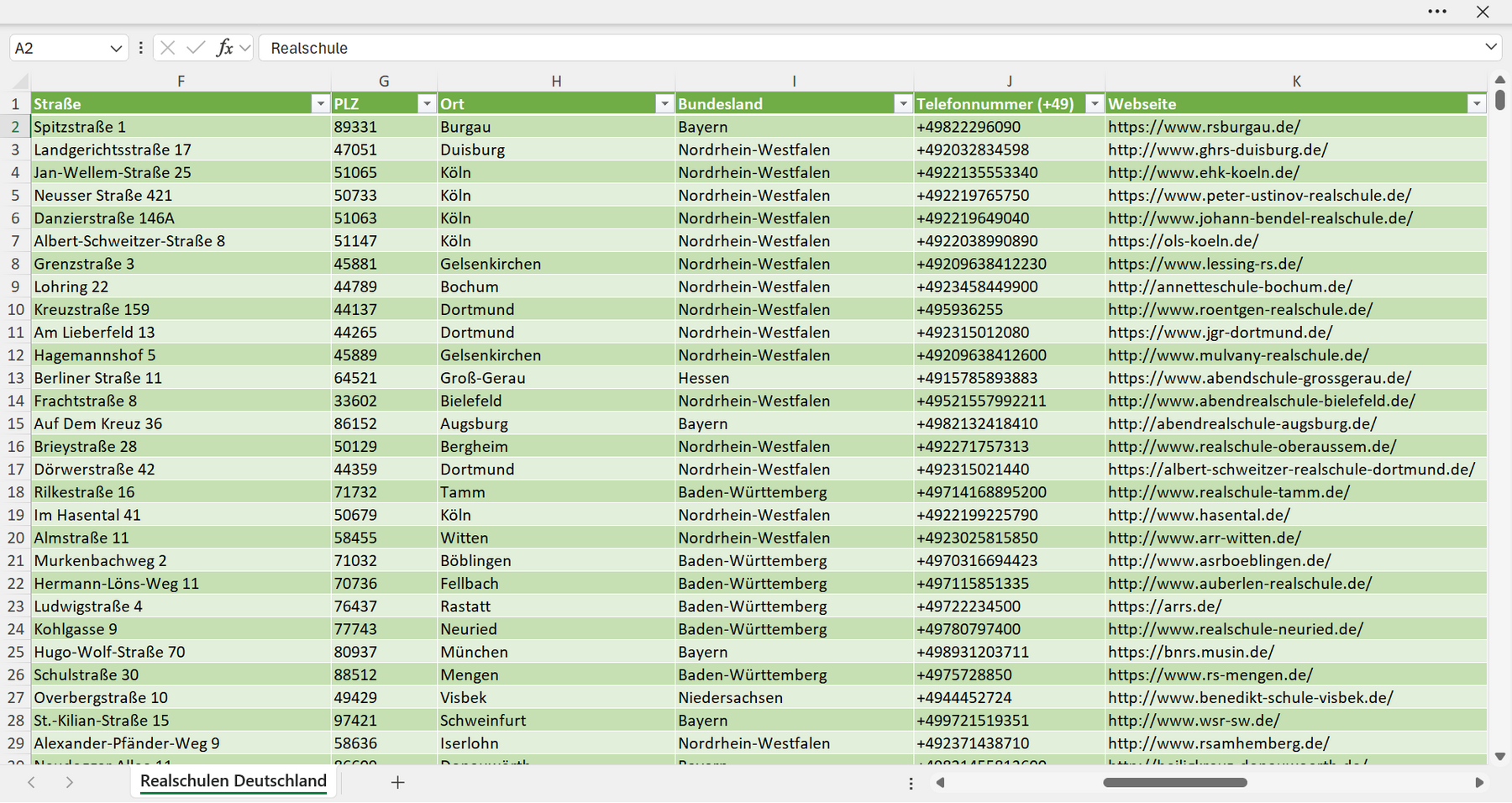Click the previous sheet navigation arrow

click(31, 782)
